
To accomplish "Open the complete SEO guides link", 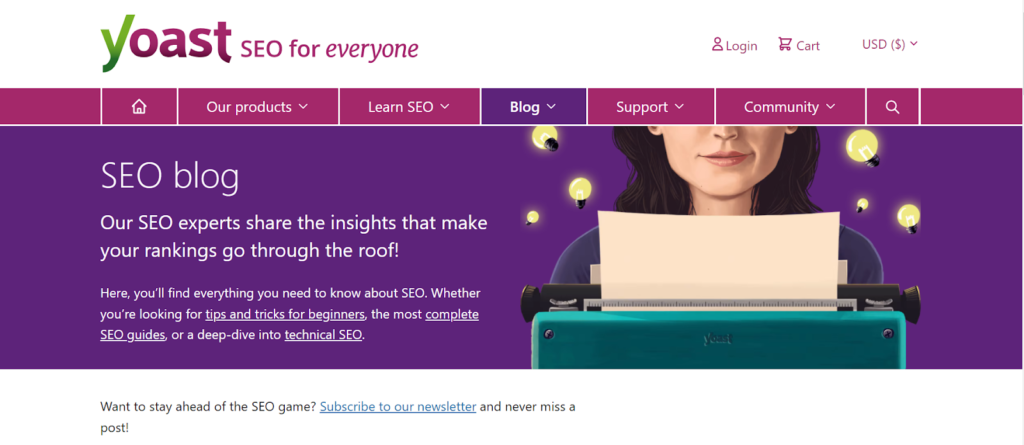I will tap(452, 314).
